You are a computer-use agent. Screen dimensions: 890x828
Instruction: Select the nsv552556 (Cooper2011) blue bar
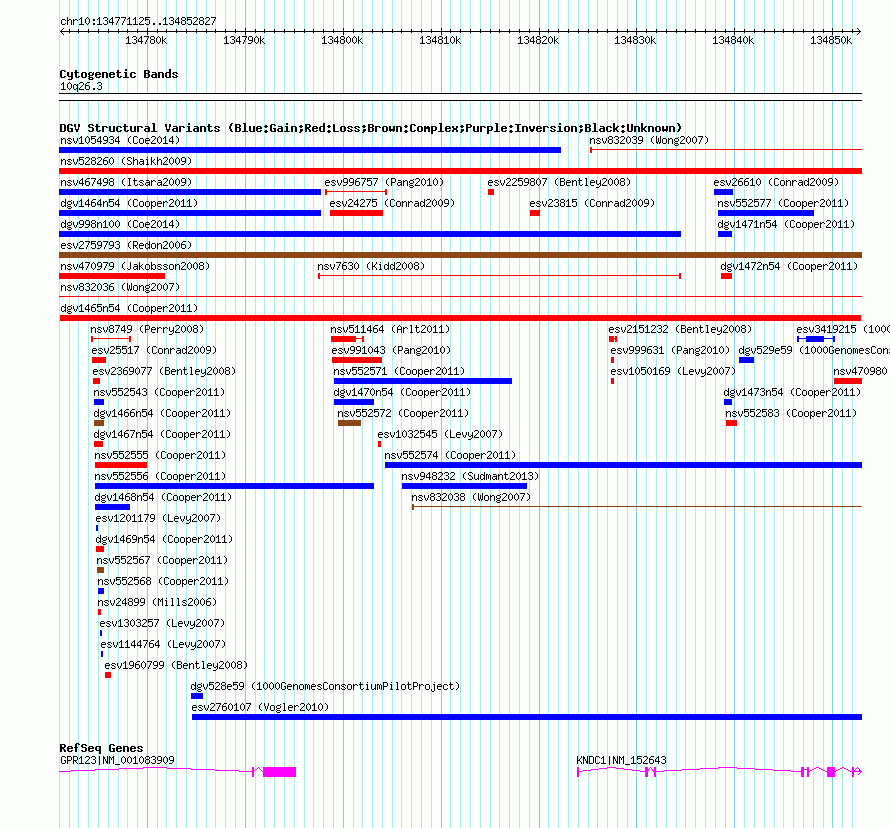234,486
